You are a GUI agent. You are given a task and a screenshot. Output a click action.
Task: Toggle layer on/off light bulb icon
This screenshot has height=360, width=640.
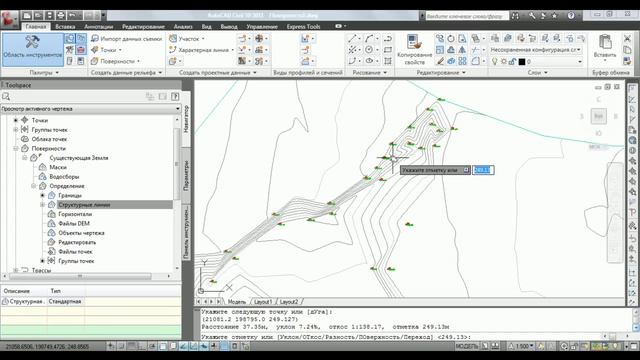coord(494,62)
